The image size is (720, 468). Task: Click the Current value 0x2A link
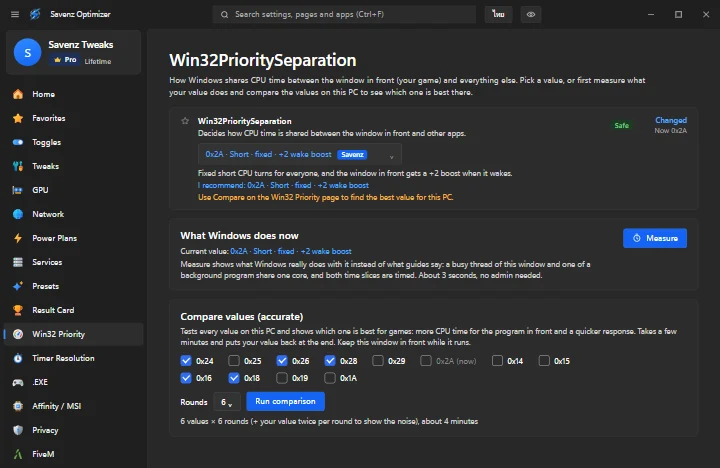291,251
